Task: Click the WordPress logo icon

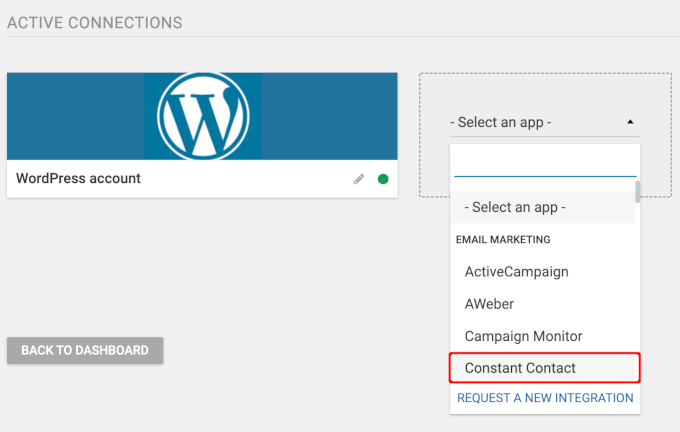Action: pyautogui.click(x=203, y=116)
